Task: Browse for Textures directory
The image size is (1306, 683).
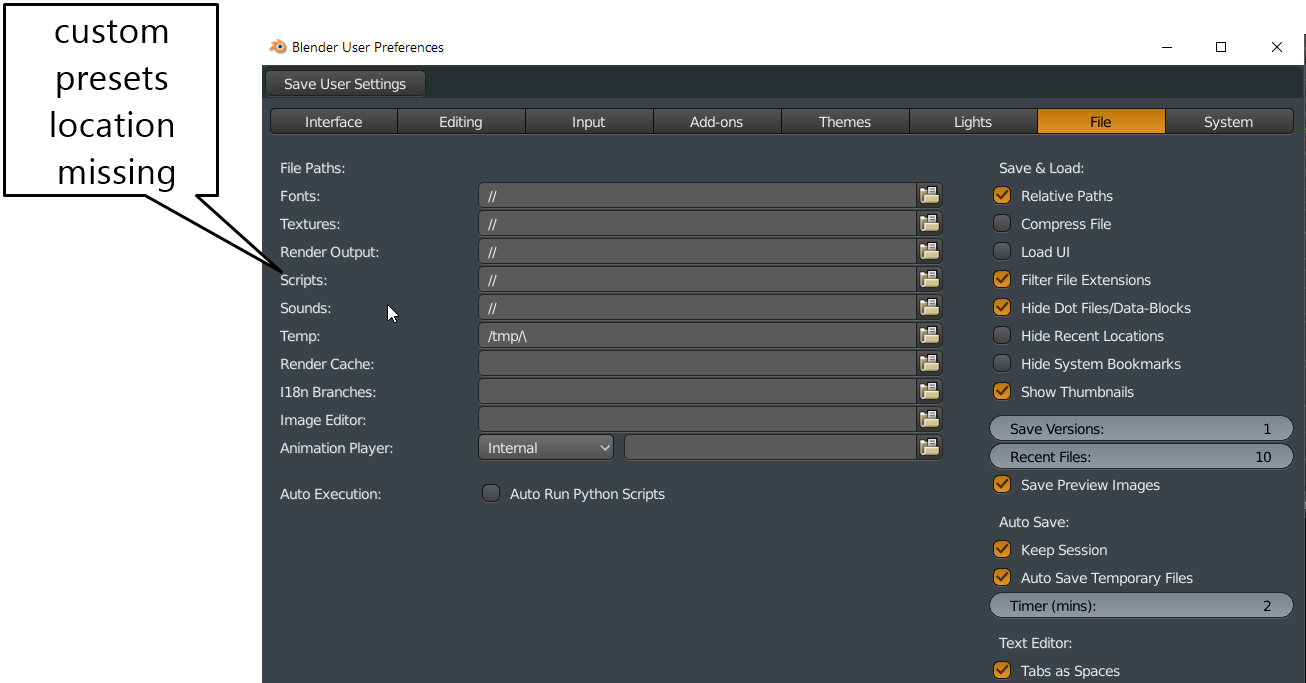Action: pos(930,224)
